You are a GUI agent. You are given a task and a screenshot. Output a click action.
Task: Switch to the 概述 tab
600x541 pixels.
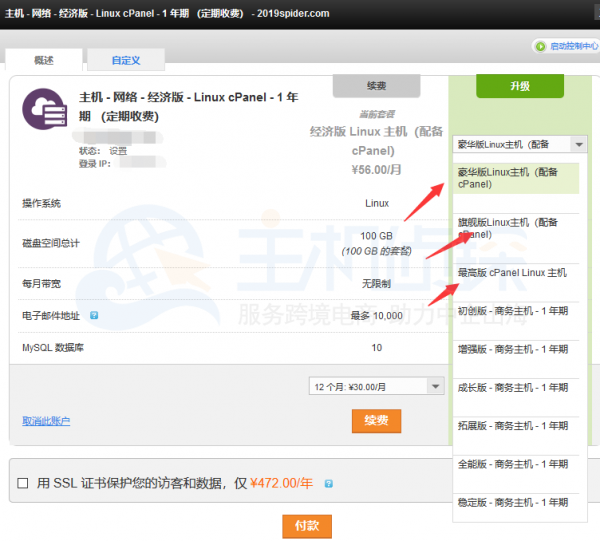(44, 60)
